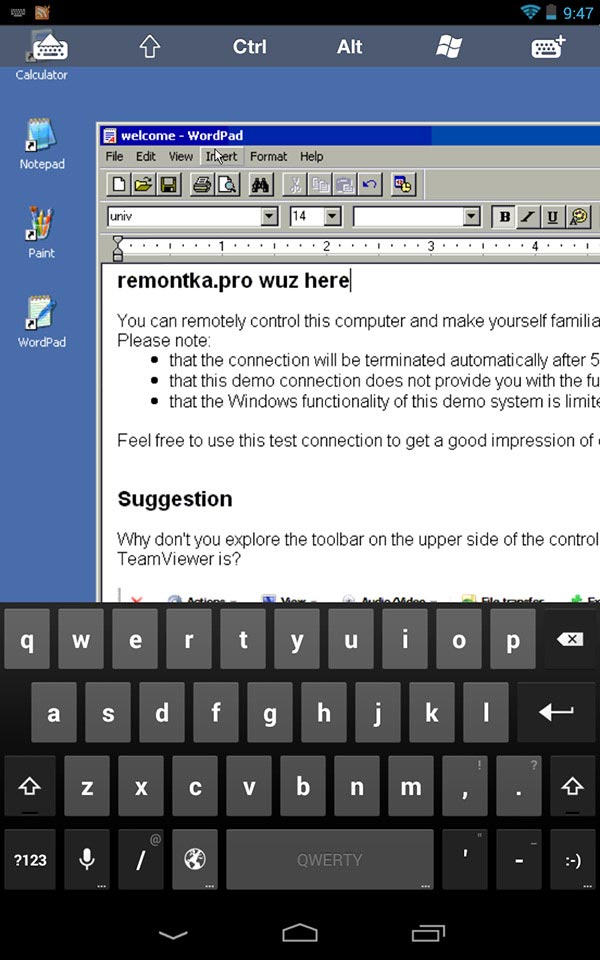Expand the font size dropdown showing 14
This screenshot has height=960, width=600.
coord(332,216)
